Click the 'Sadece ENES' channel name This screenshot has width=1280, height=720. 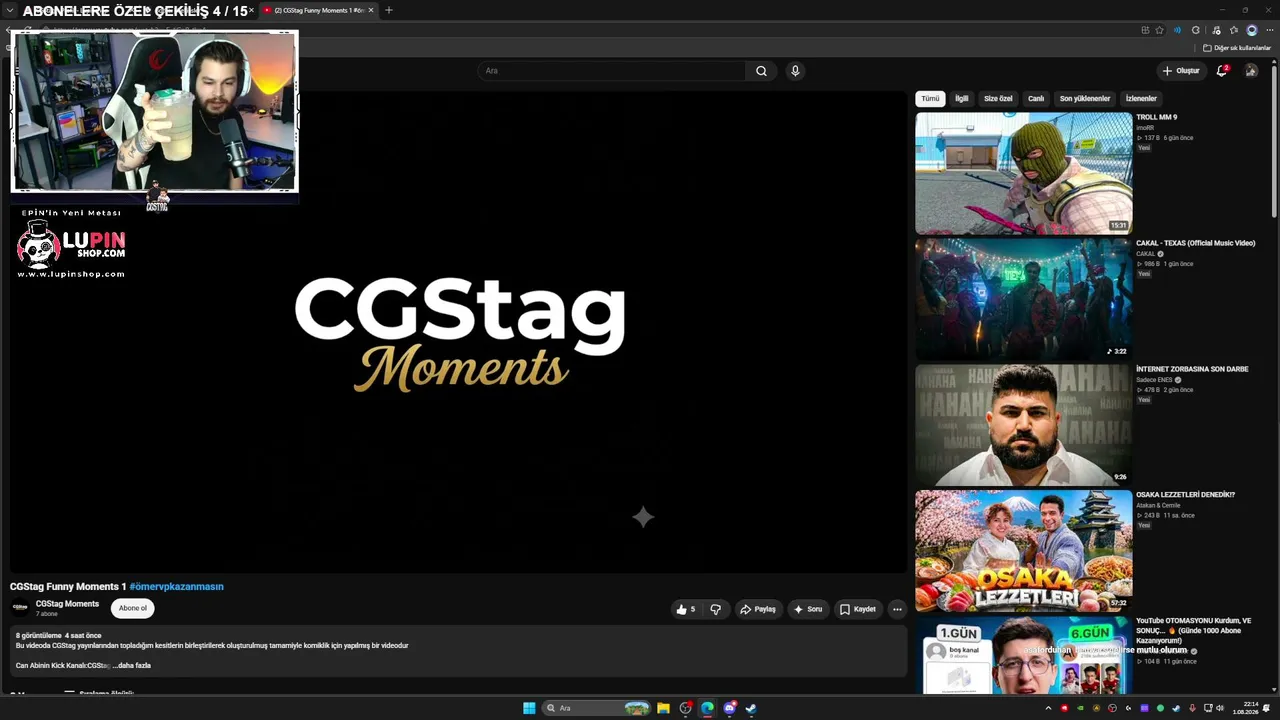click(1153, 380)
